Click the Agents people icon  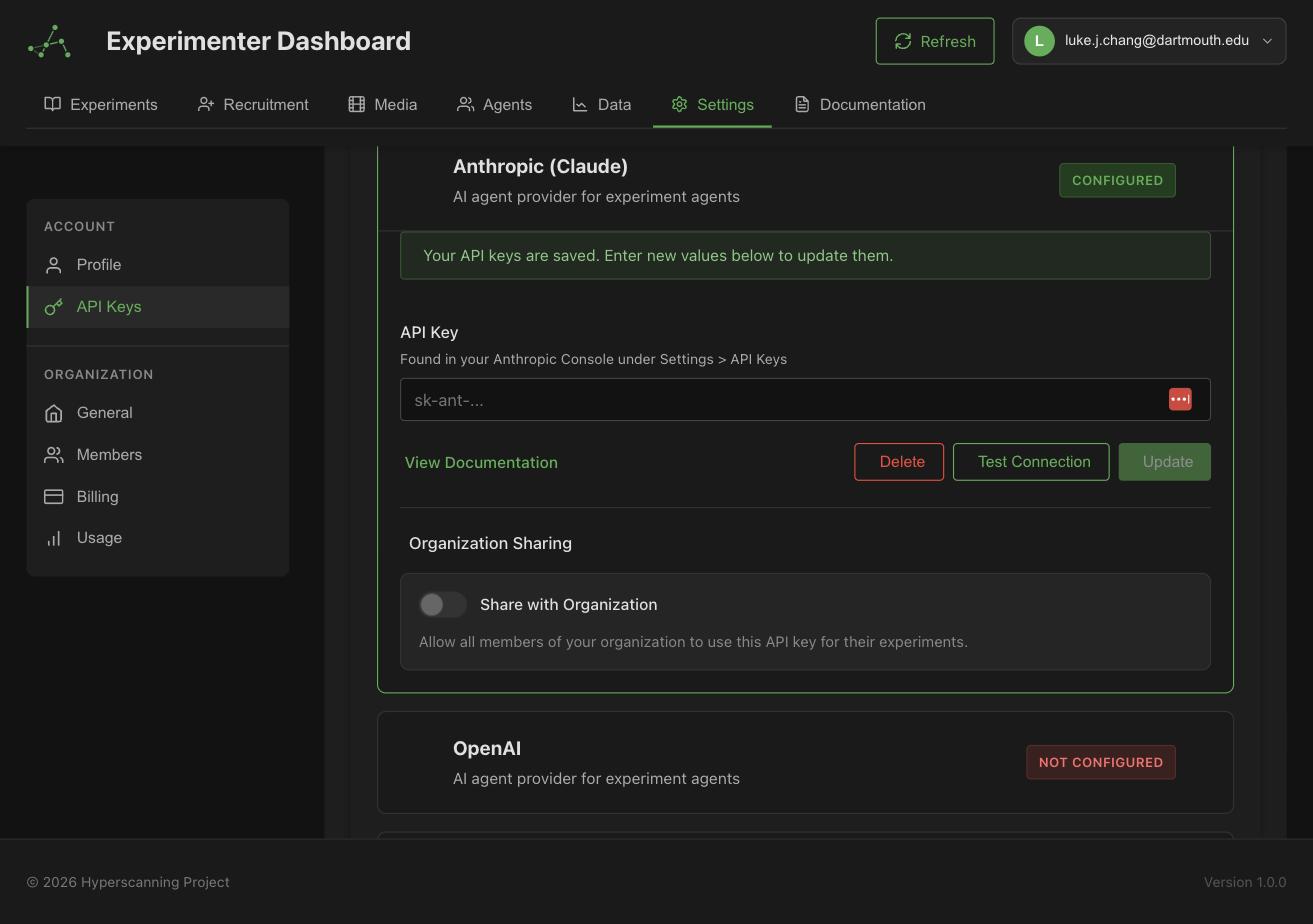[466, 104]
